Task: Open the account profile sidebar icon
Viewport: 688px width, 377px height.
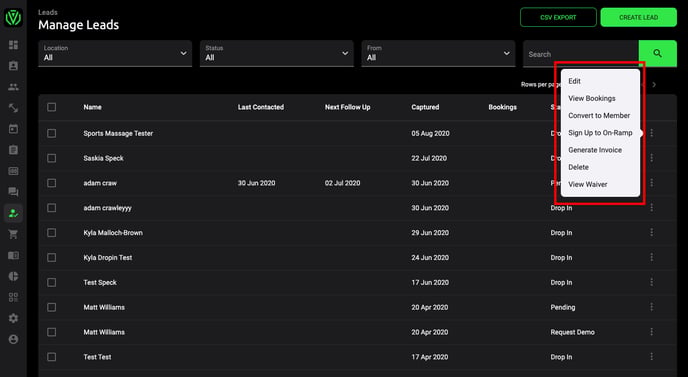Action: [x=14, y=339]
